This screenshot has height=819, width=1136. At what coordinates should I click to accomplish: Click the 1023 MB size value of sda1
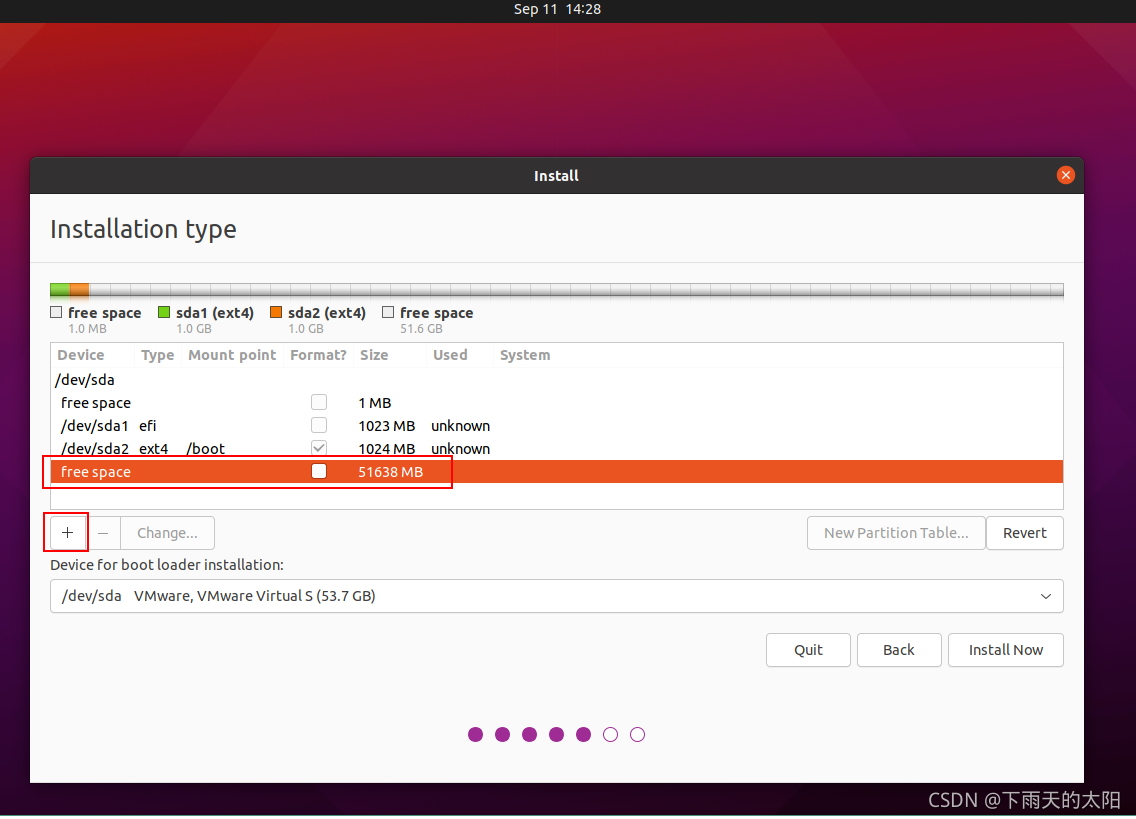[386, 426]
